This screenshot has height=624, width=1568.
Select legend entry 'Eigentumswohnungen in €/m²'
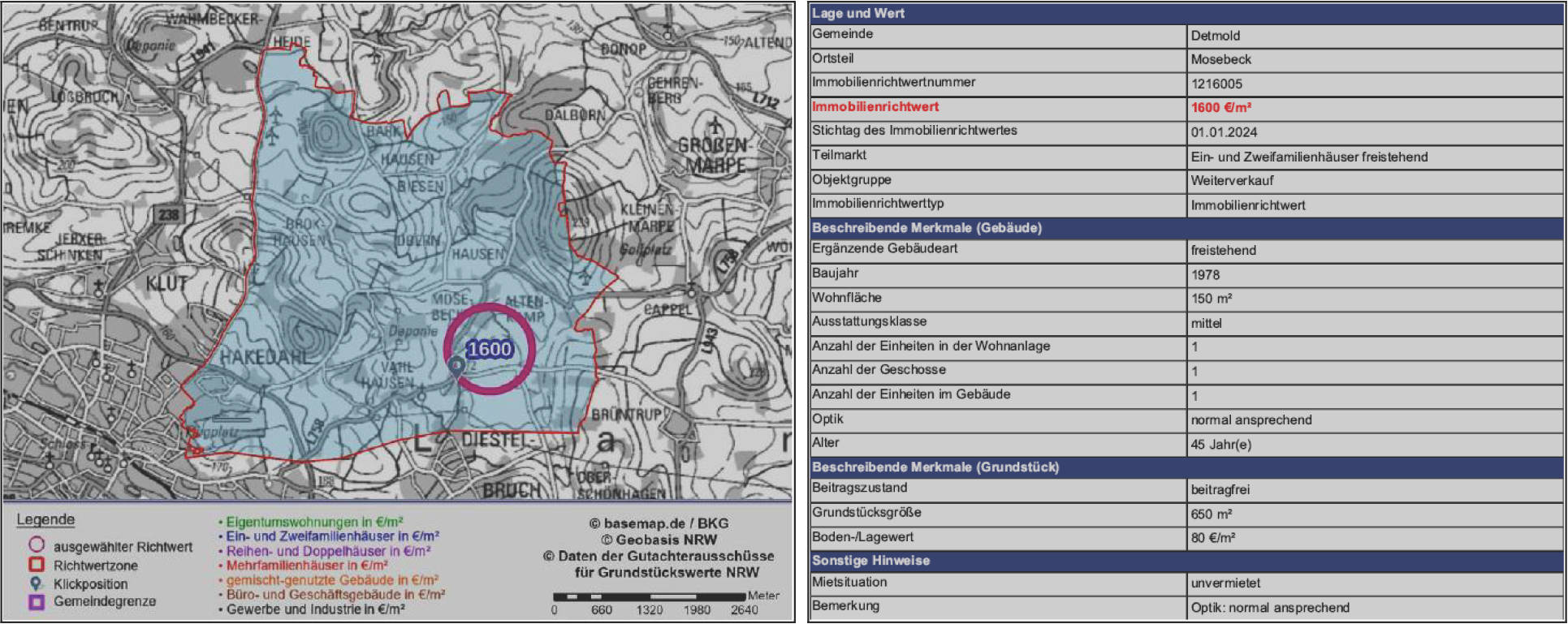point(314,522)
